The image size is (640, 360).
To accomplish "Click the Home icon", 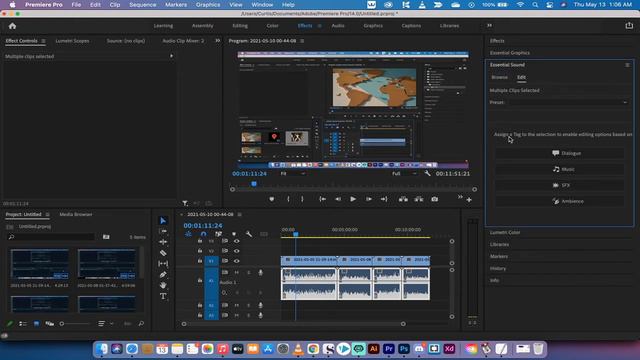I will click(x=12, y=26).
